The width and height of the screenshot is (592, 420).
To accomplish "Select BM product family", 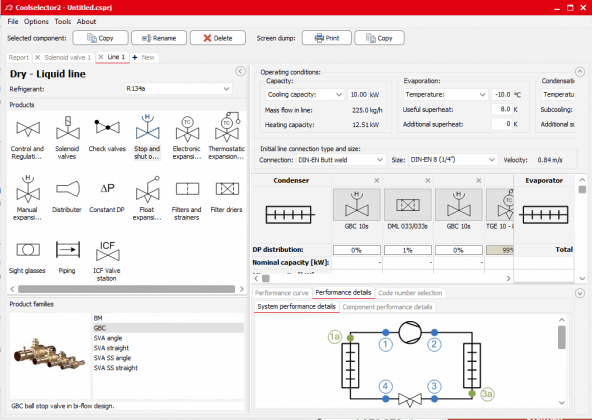I will [168, 318].
